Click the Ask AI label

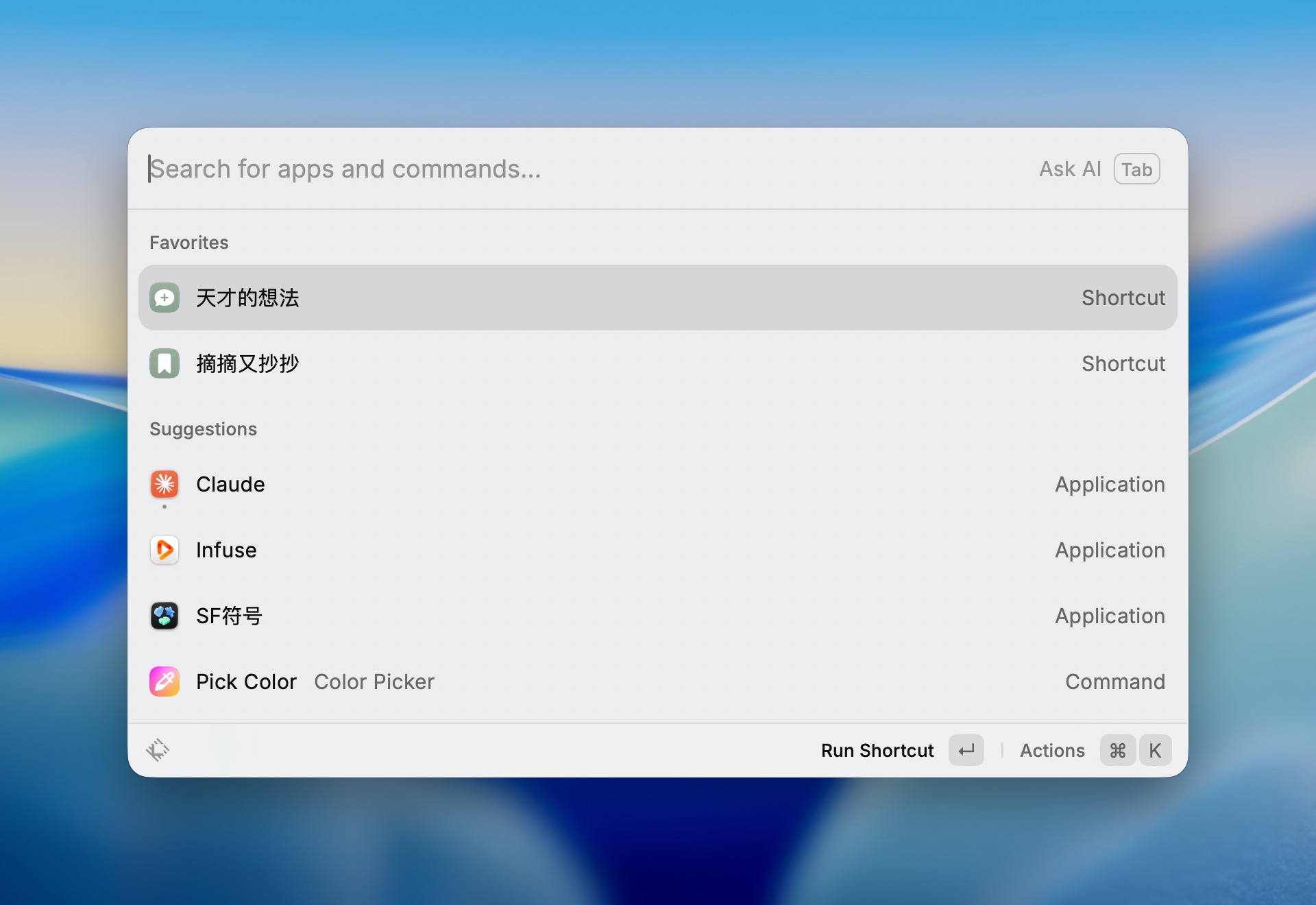1070,169
